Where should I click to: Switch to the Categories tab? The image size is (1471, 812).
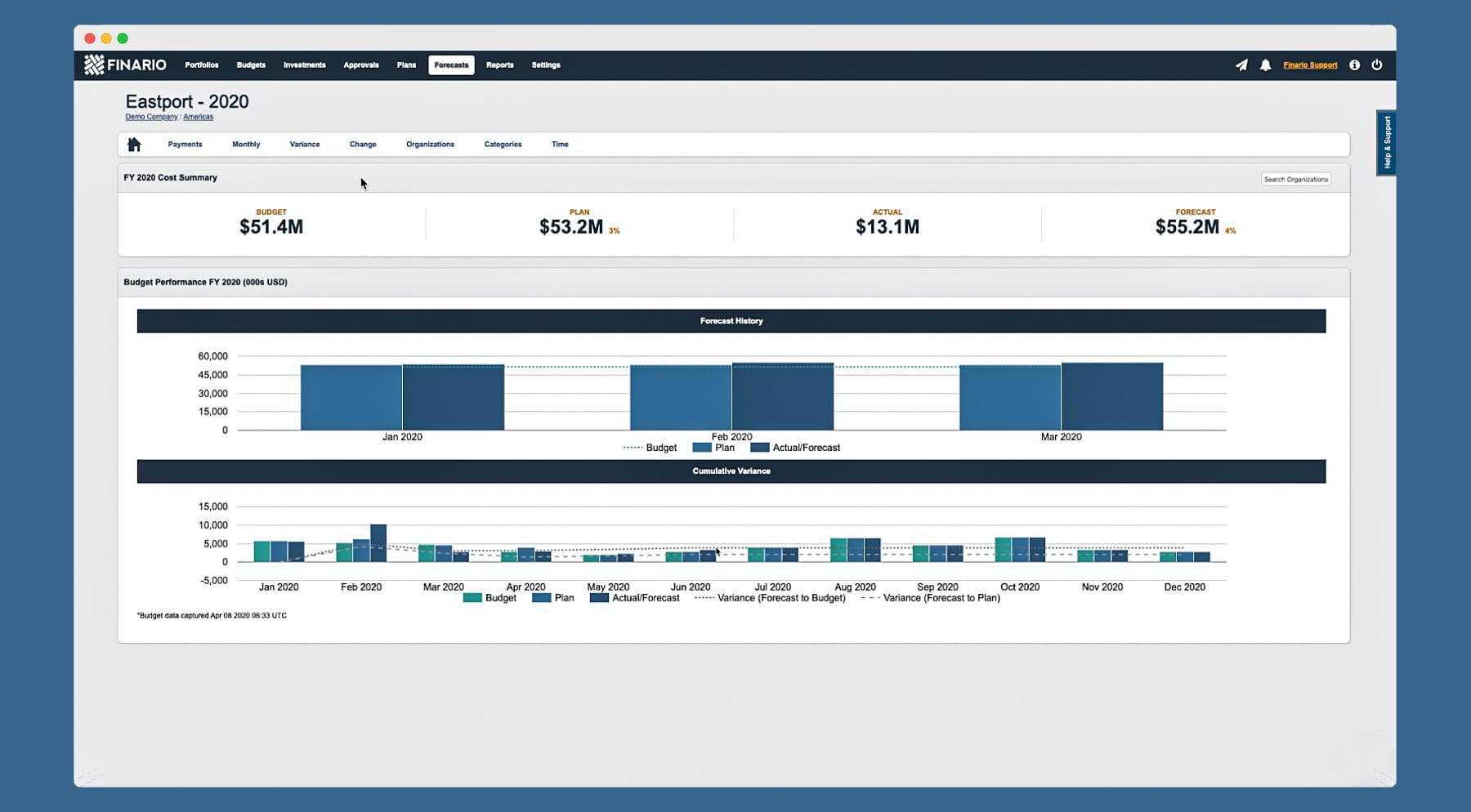coord(503,145)
